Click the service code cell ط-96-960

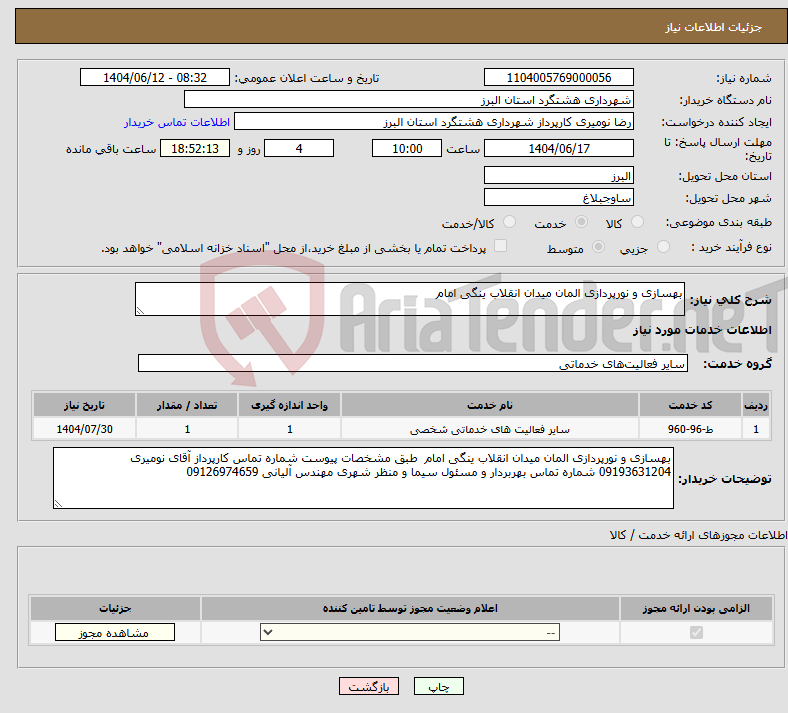pyautogui.click(x=691, y=429)
